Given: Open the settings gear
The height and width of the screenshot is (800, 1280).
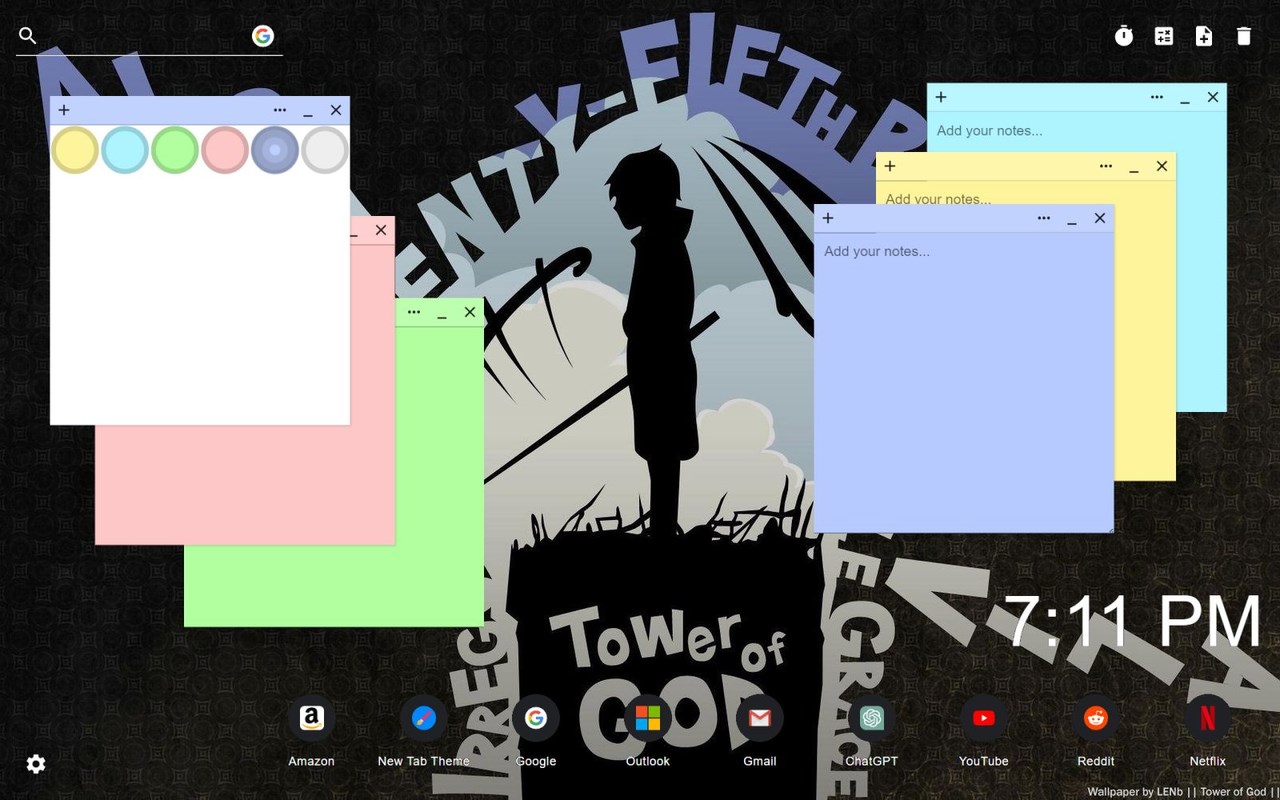Looking at the screenshot, I should pyautogui.click(x=36, y=764).
